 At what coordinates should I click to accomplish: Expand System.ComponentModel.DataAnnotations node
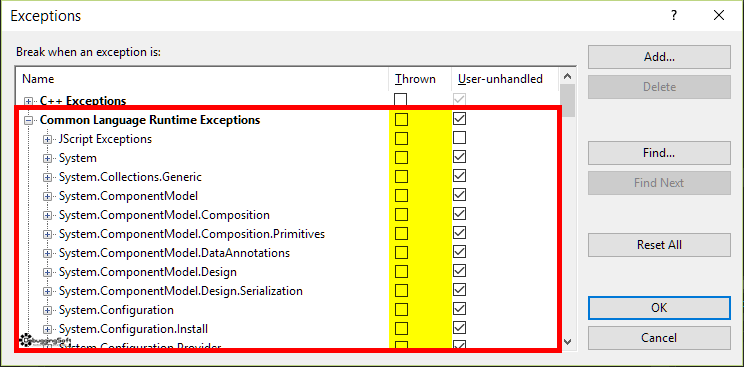(47, 253)
